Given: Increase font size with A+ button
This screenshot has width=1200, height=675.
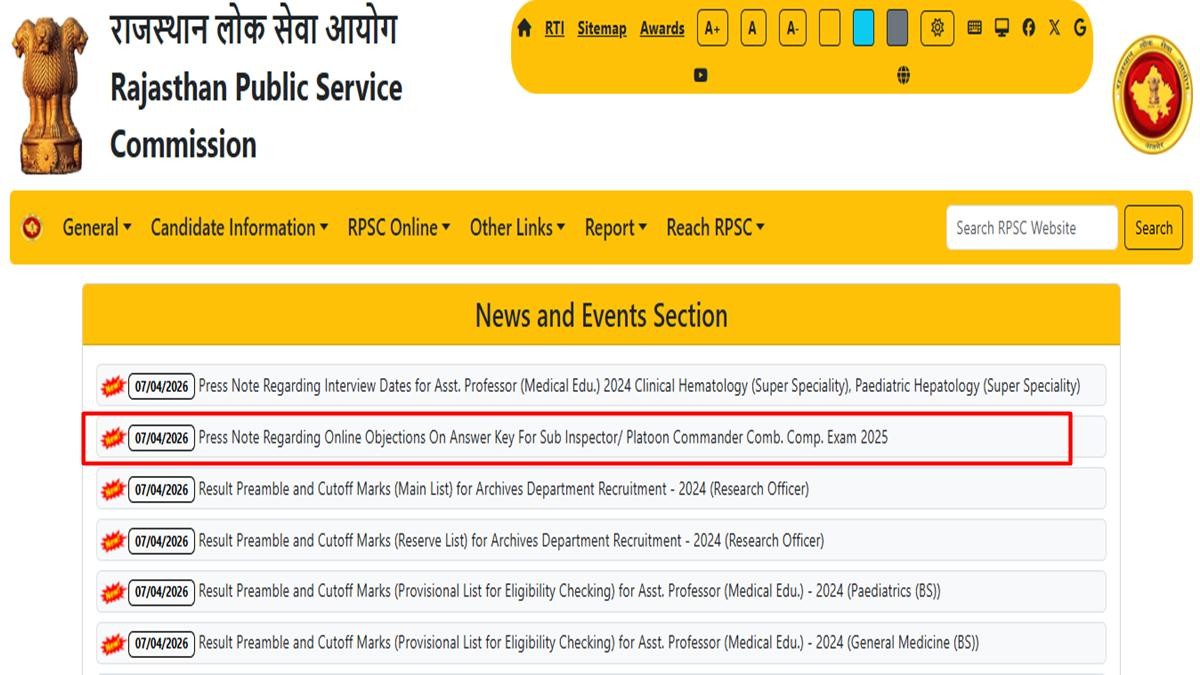Looking at the screenshot, I should (x=712, y=29).
